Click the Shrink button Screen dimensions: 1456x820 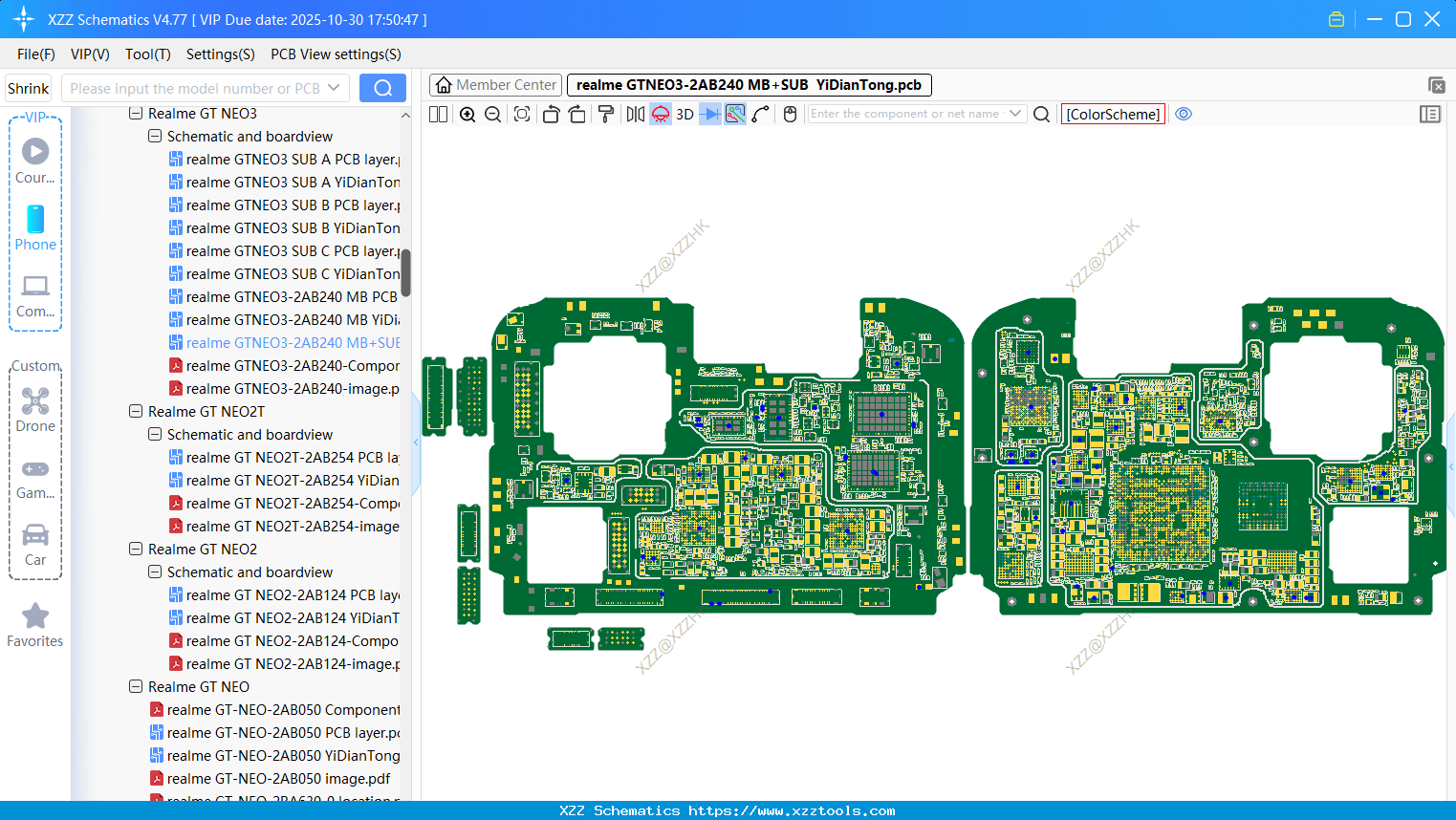28,88
